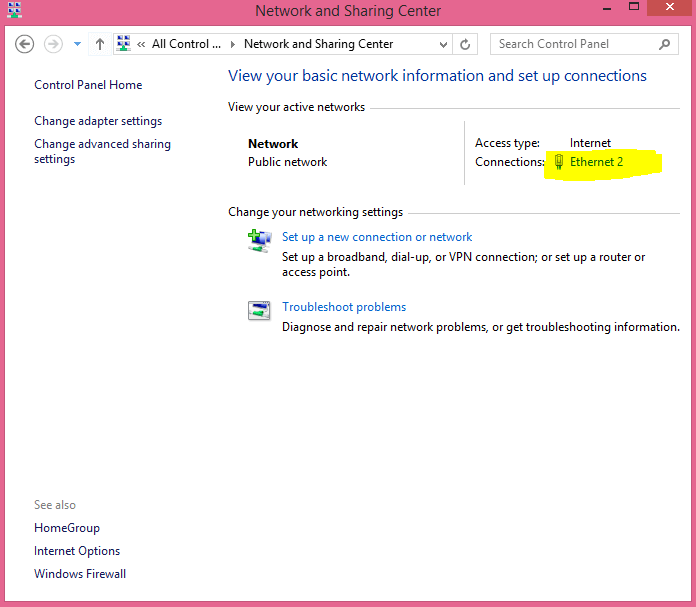This screenshot has width=696, height=607.
Task: Click the Control Panel icon in address bar
Action: [123, 44]
